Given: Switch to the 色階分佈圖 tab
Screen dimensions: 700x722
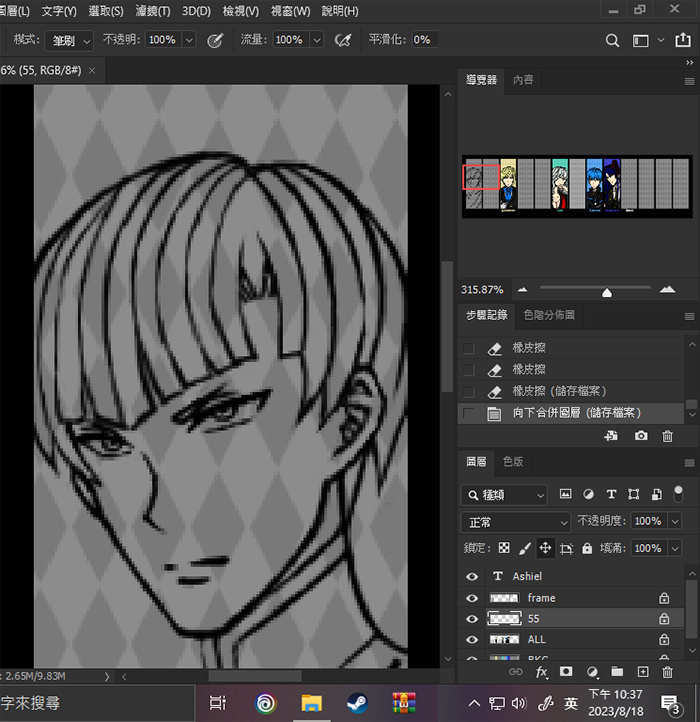Looking at the screenshot, I should [x=549, y=315].
